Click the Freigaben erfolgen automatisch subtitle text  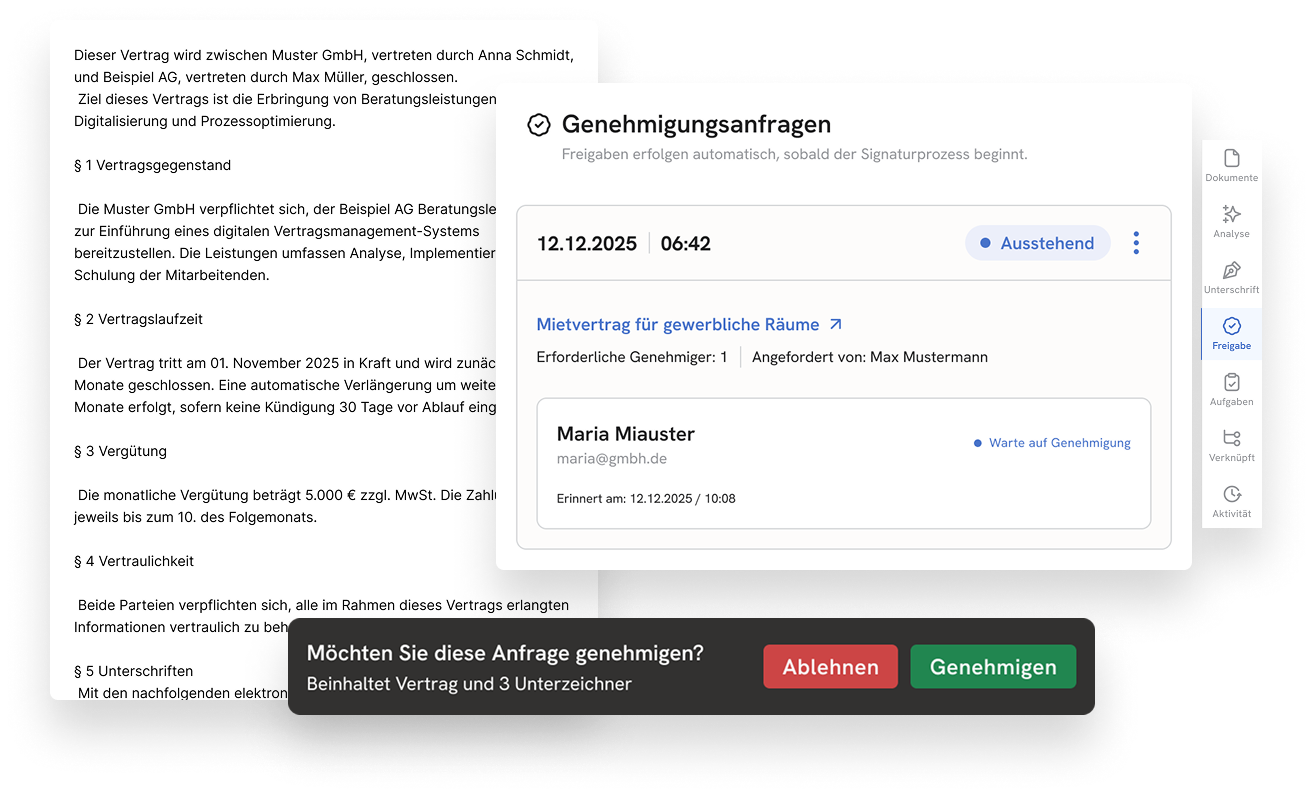(794, 154)
